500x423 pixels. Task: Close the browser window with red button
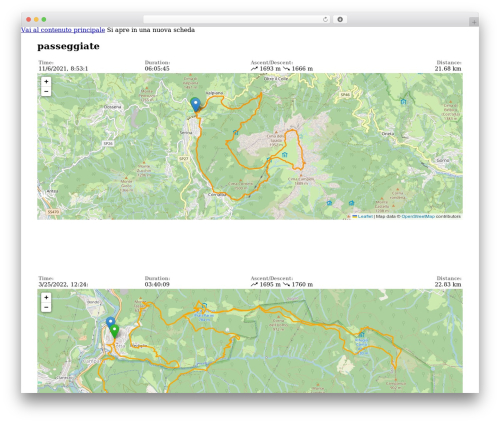(x=29, y=19)
